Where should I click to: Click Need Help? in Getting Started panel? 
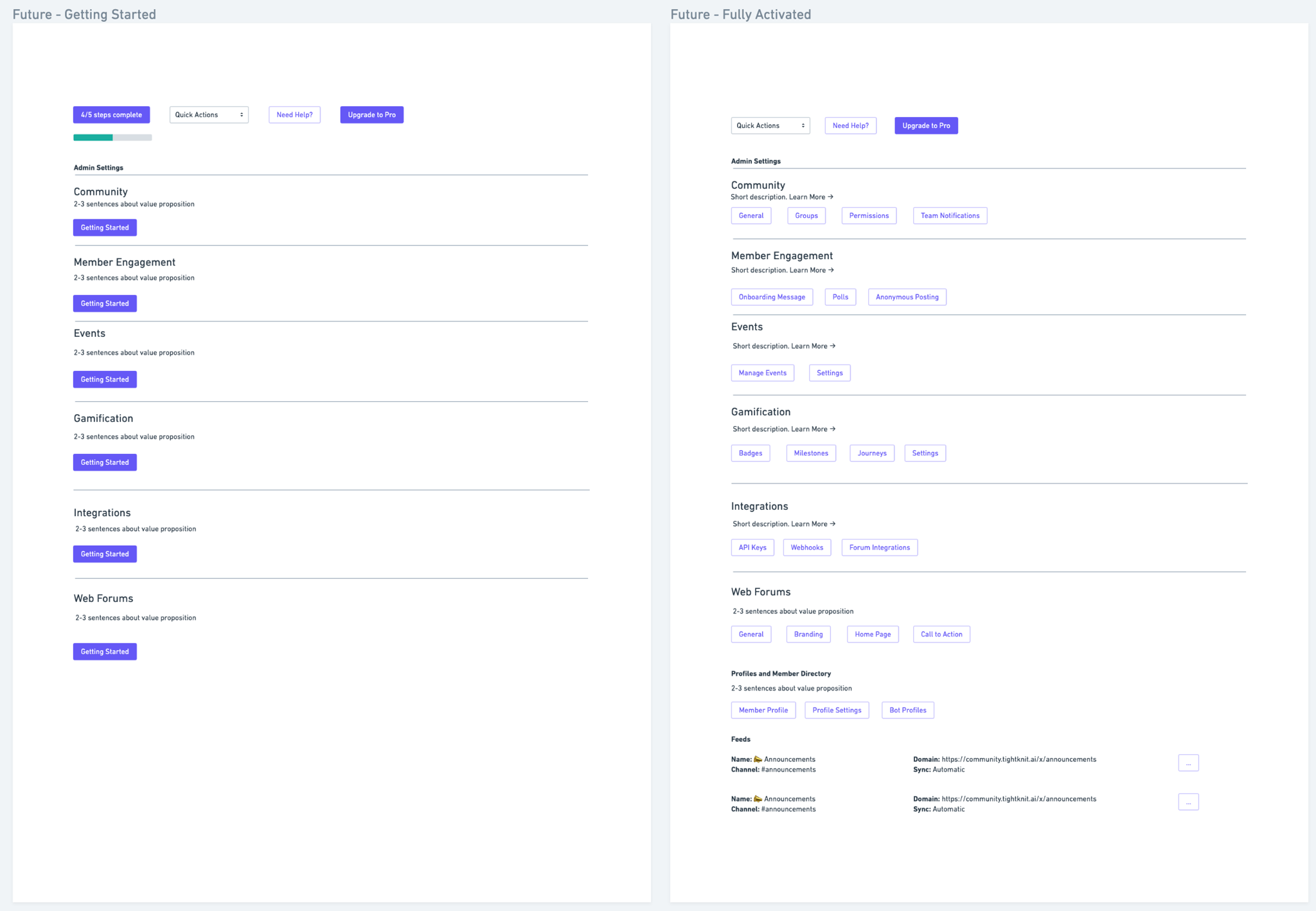point(294,115)
